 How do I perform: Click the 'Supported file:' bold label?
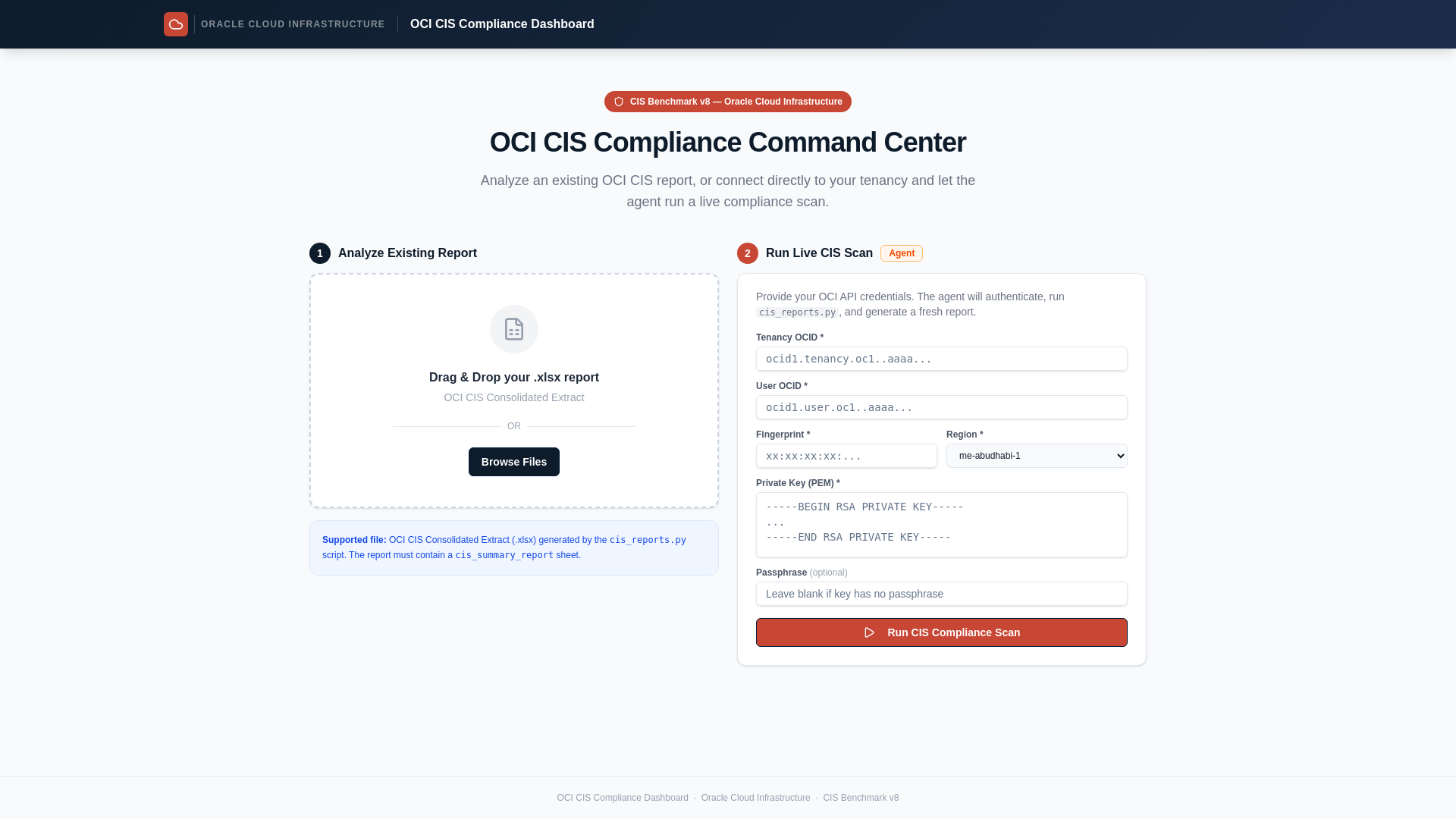[x=354, y=540]
